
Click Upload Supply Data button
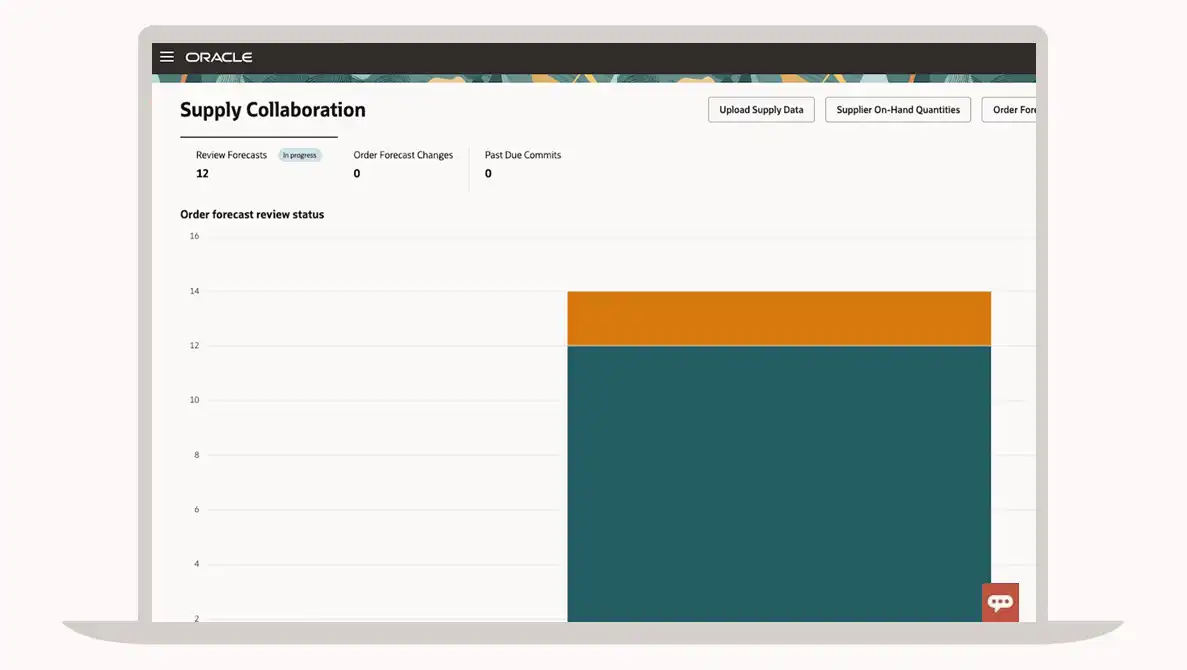[x=761, y=110]
